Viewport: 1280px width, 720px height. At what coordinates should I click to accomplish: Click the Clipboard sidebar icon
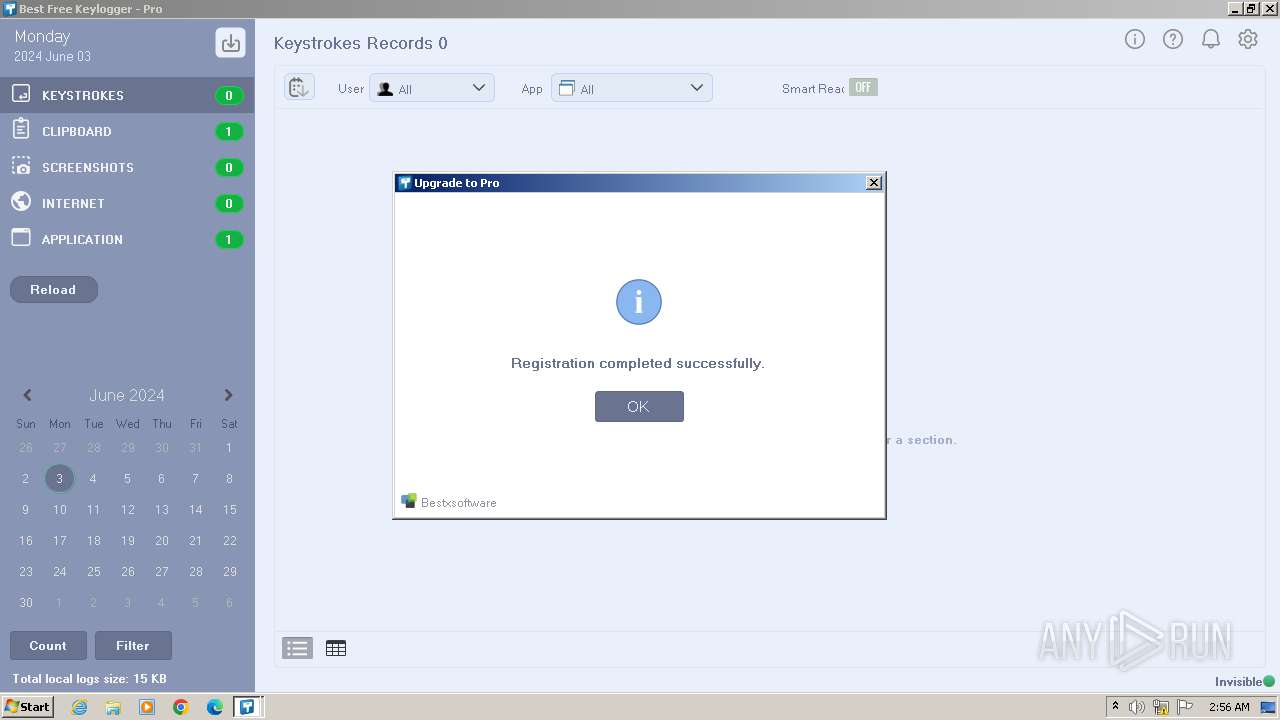(21, 129)
